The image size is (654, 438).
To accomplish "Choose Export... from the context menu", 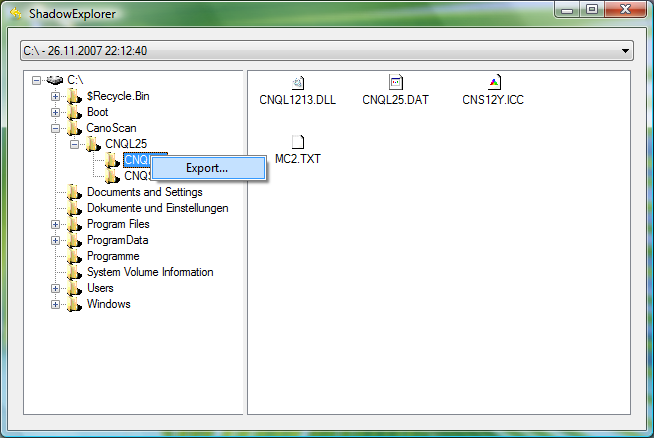I will click(208, 168).
